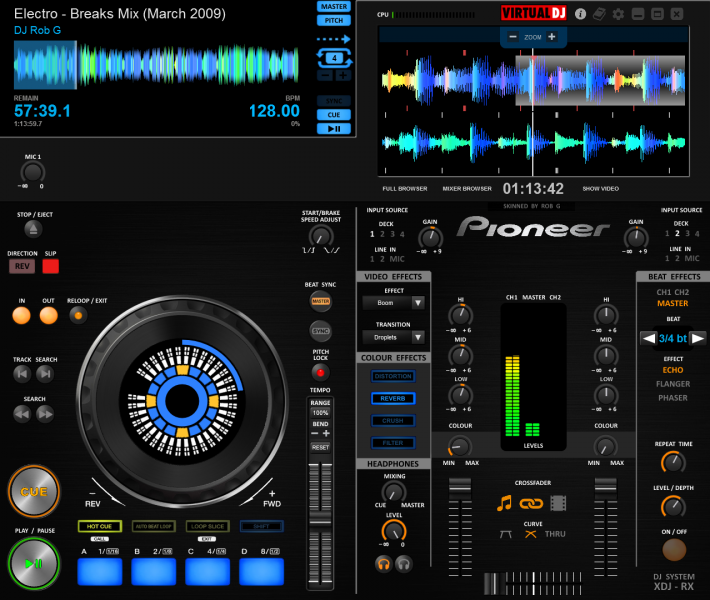Toggle the round SYNC button

(x=321, y=331)
